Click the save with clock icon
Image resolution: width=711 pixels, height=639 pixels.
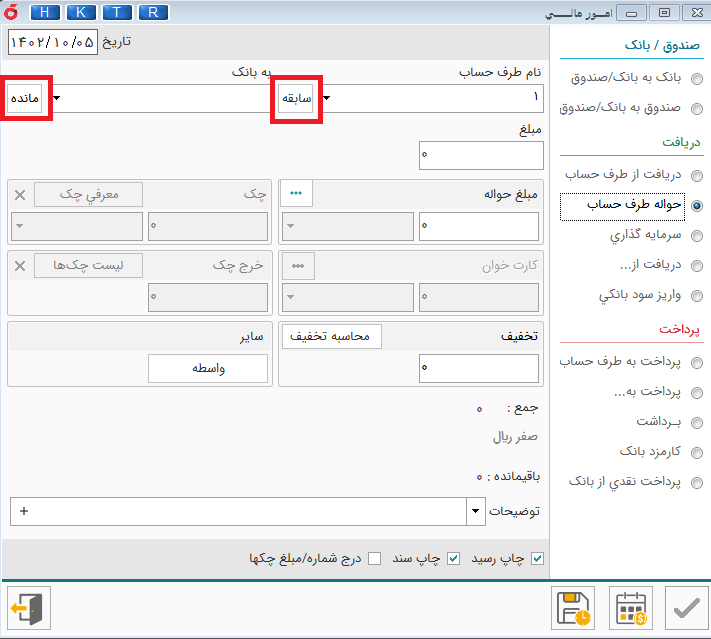pos(574,608)
